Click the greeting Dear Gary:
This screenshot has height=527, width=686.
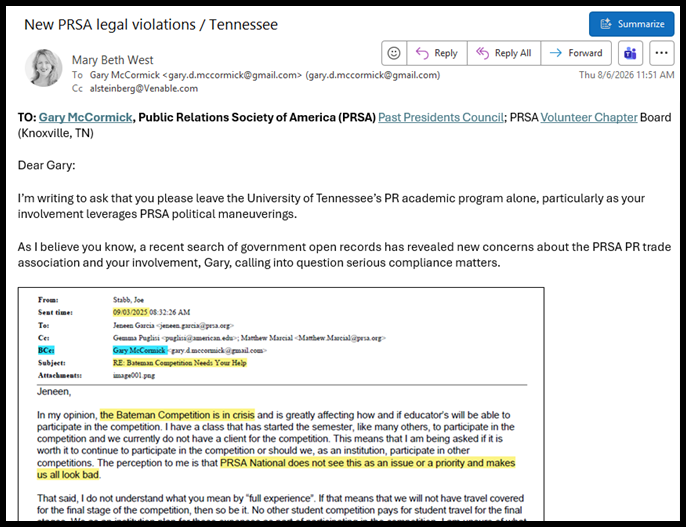[46, 165]
